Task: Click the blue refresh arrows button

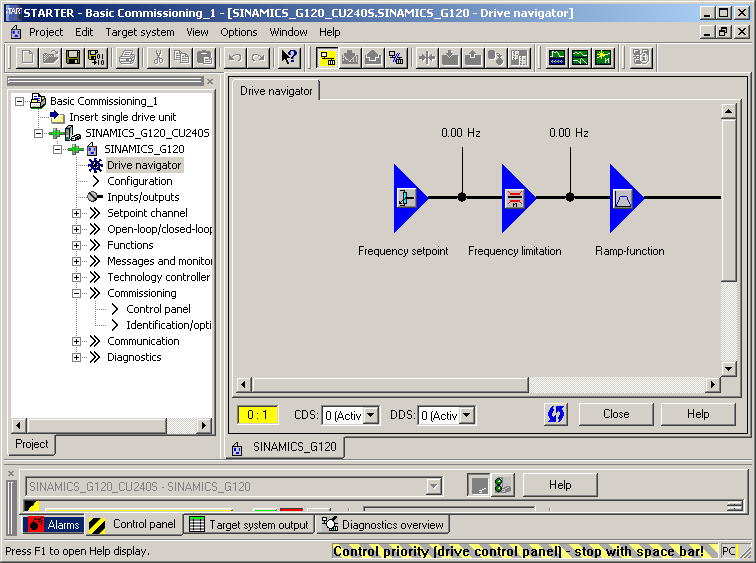Action: pyautogui.click(x=556, y=414)
